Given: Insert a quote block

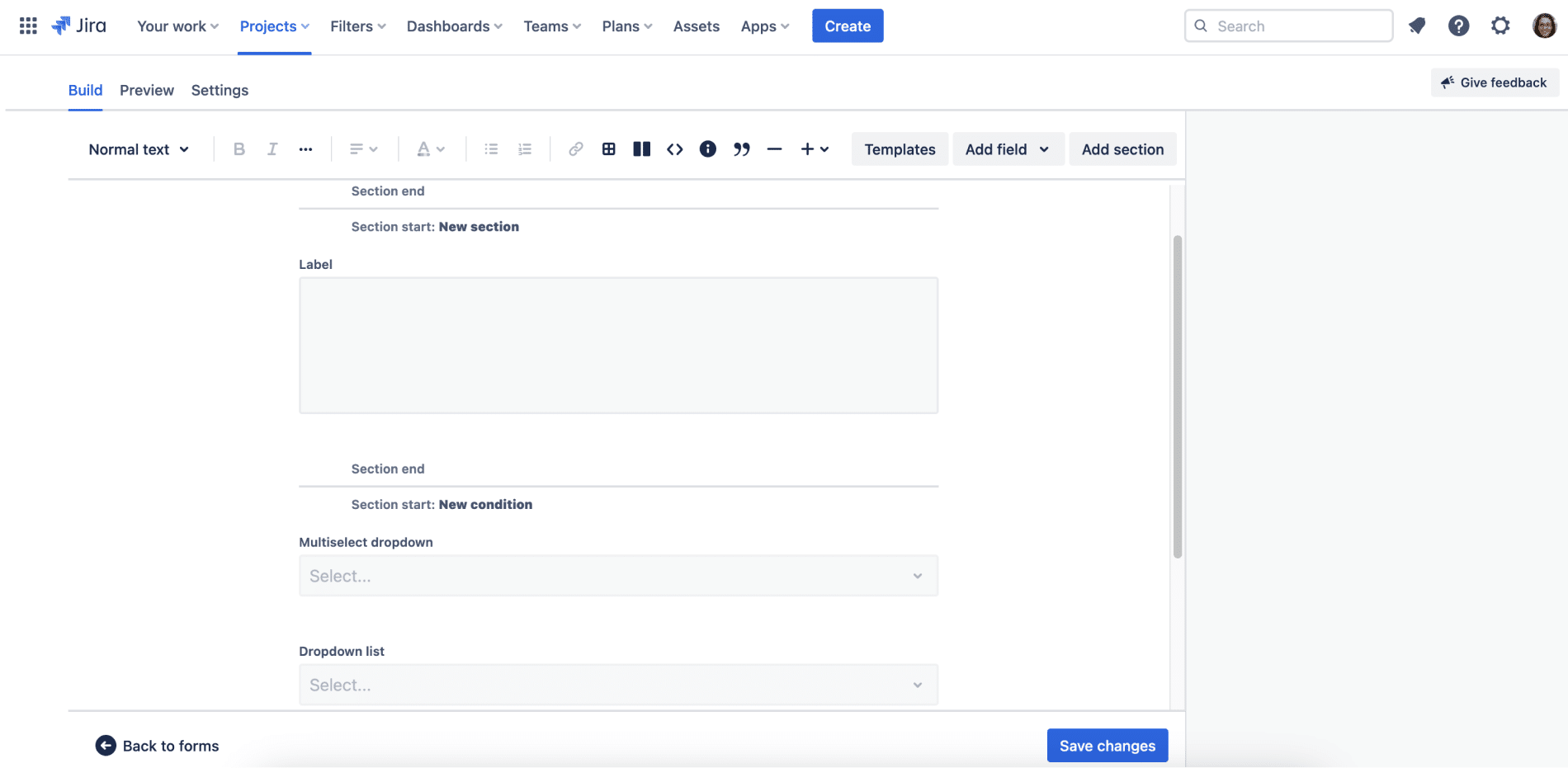Looking at the screenshot, I should pyautogui.click(x=742, y=149).
